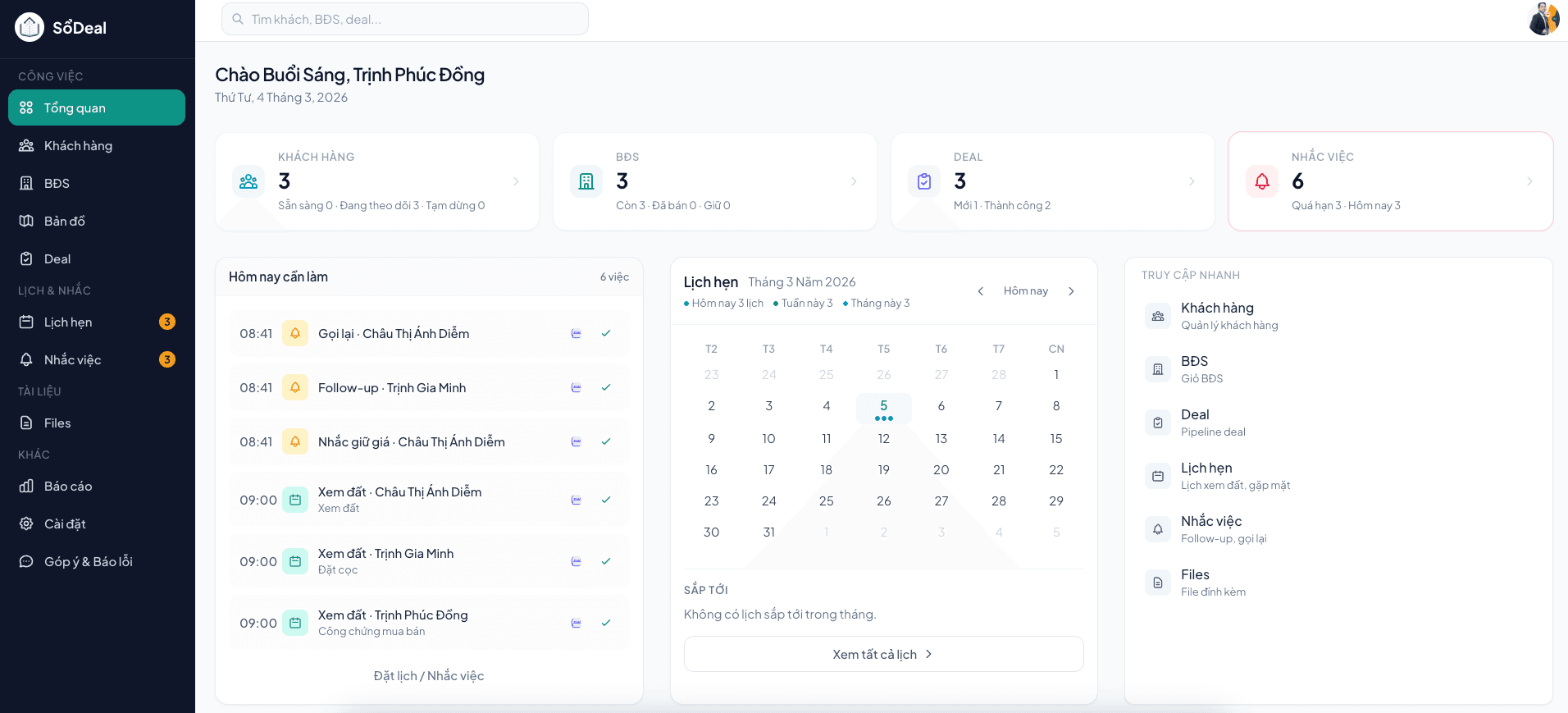Go to the next month in calendar
This screenshot has height=713, width=1568.
1071,291
